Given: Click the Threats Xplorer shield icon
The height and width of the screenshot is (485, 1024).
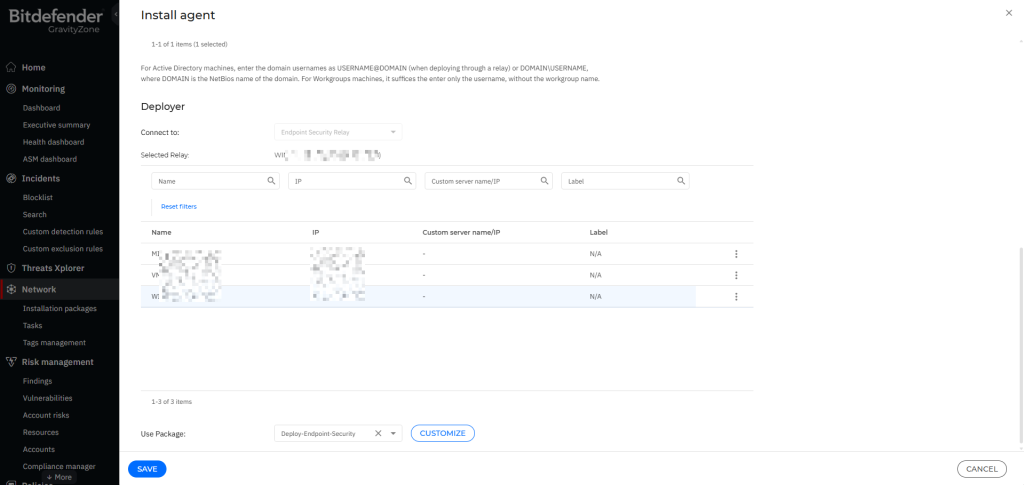Looking at the screenshot, I should click(x=11, y=268).
